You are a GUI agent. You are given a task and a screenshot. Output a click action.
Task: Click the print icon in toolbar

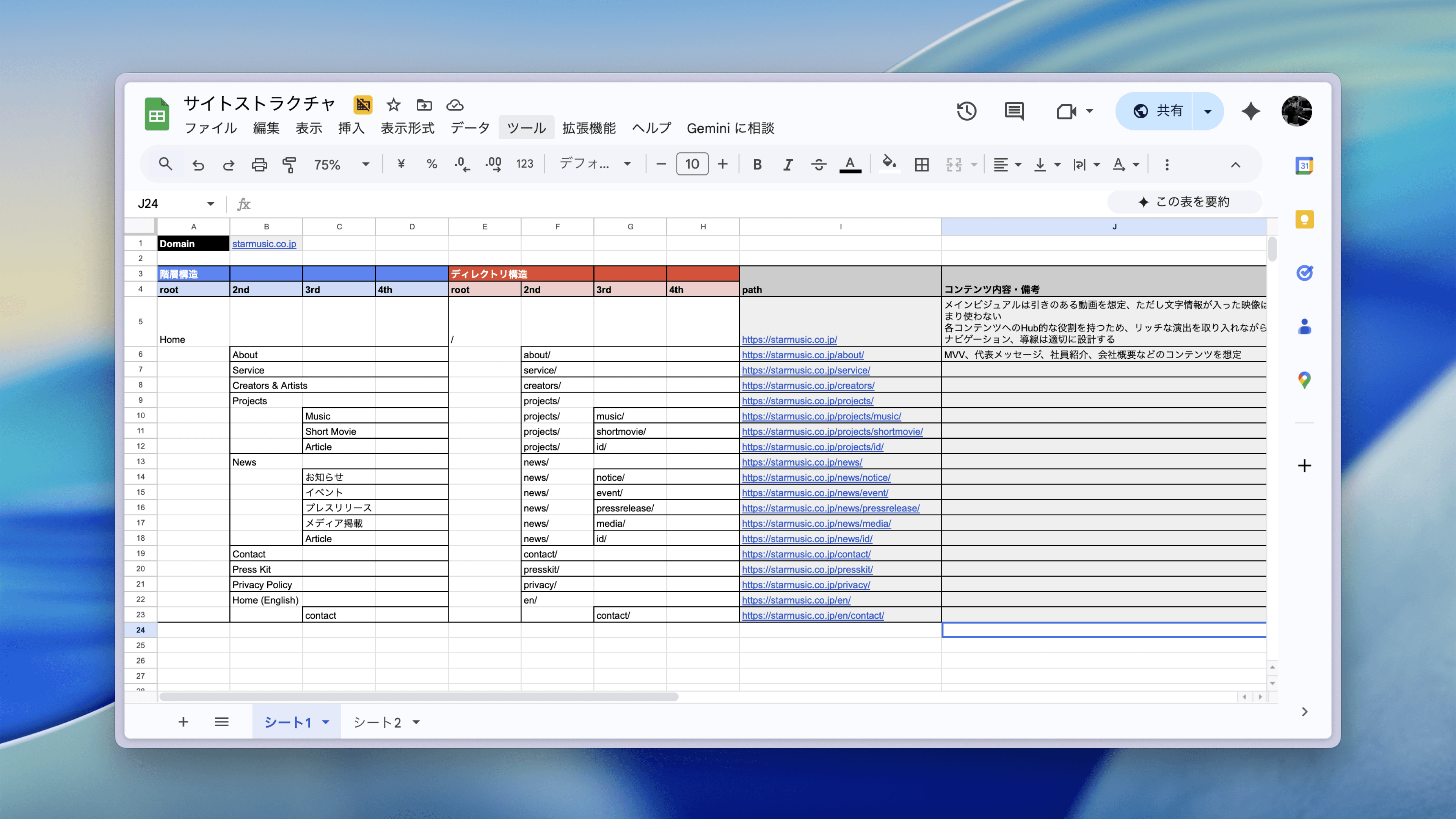259,165
